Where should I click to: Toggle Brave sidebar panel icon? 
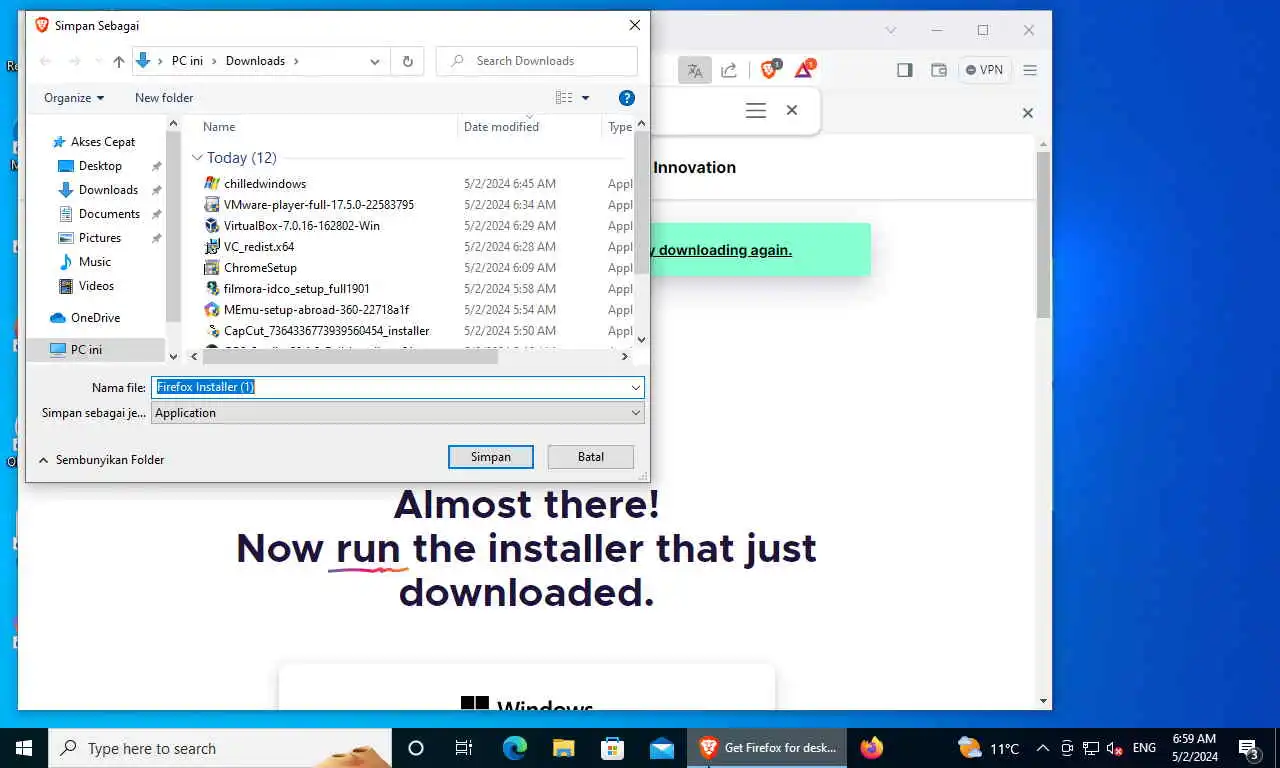pyautogui.click(x=905, y=70)
